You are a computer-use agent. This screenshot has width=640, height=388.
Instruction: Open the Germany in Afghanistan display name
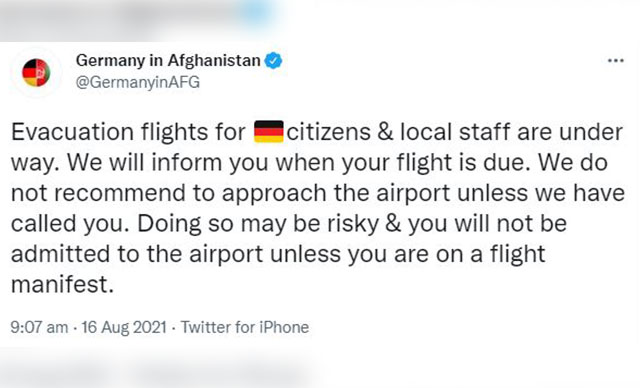[168, 61]
